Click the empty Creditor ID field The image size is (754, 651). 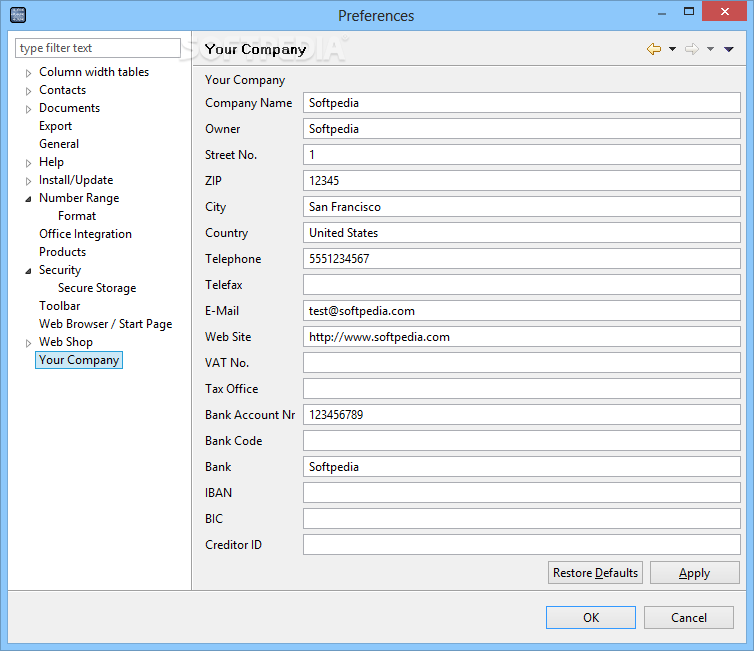522,544
